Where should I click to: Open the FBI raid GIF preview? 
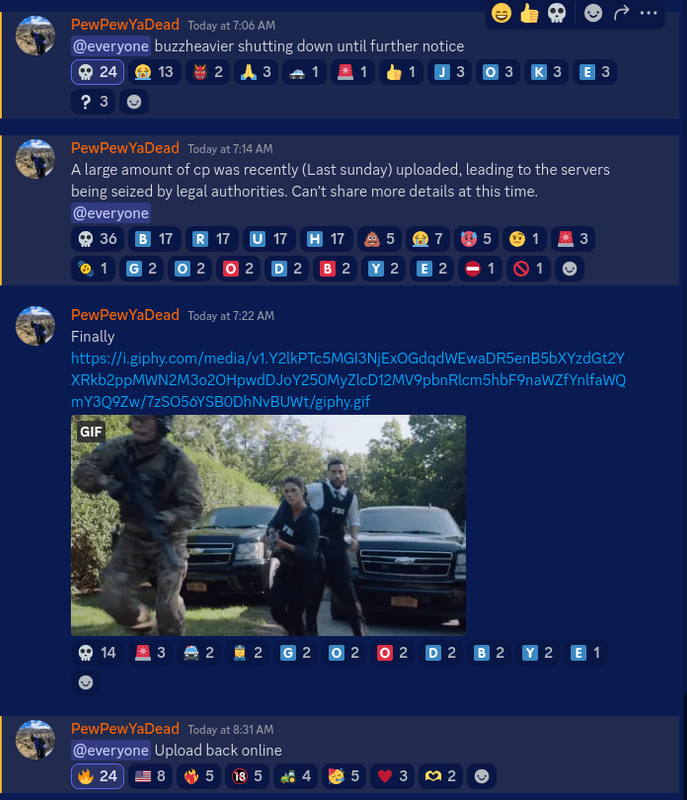268,525
